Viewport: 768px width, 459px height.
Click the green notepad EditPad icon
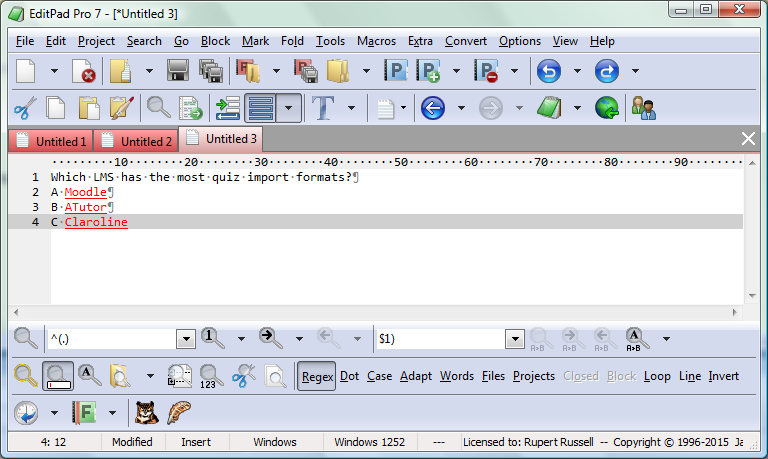(x=549, y=108)
